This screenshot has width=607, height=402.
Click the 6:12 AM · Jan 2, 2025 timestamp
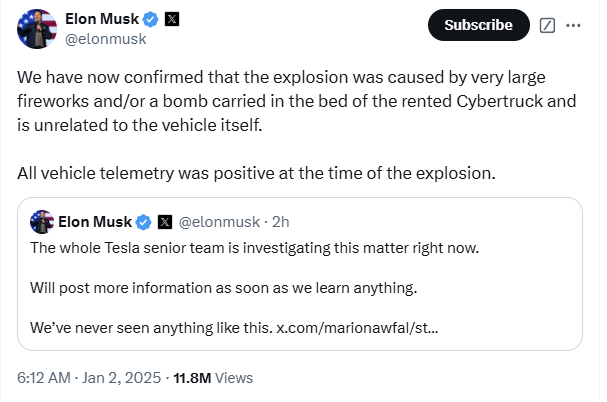point(88,378)
